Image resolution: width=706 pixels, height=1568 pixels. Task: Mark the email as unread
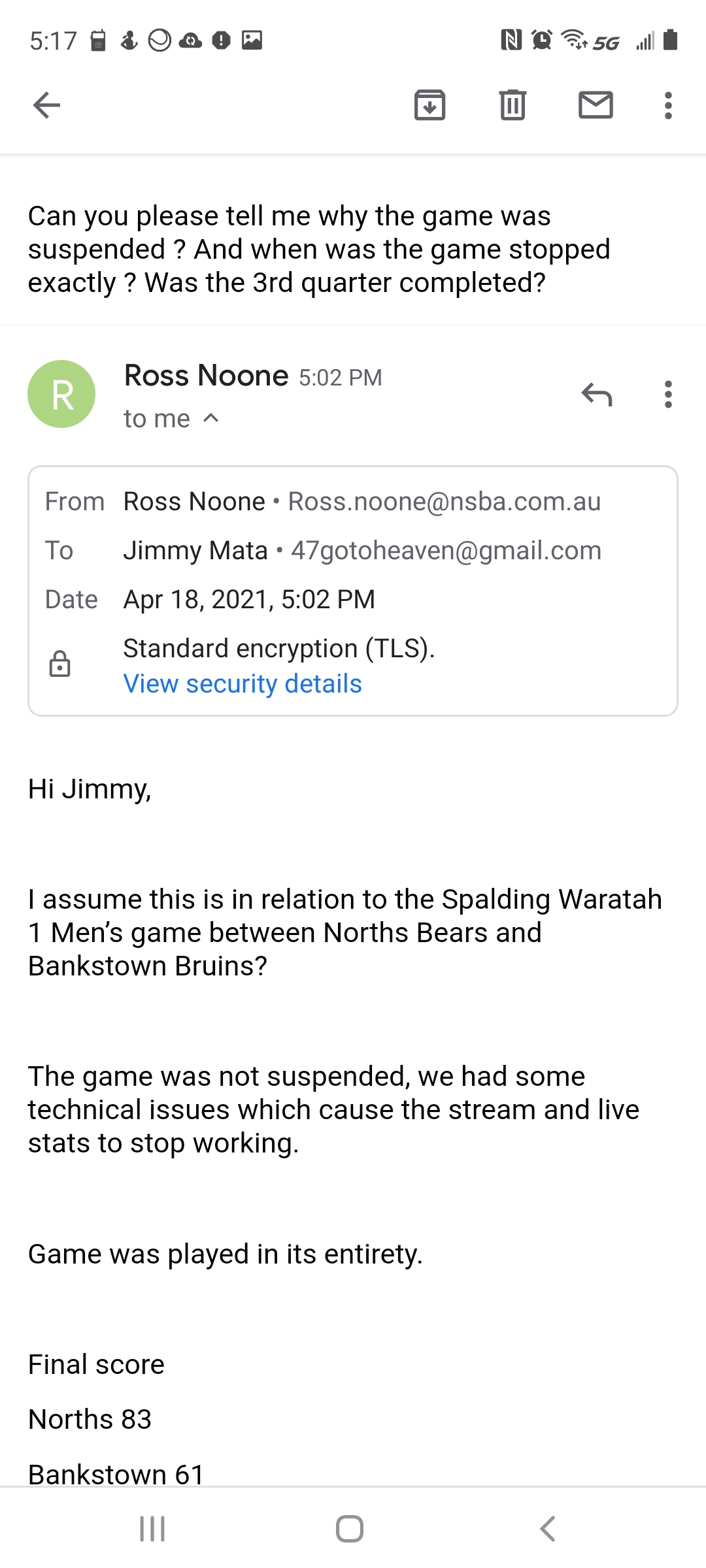[x=596, y=105]
